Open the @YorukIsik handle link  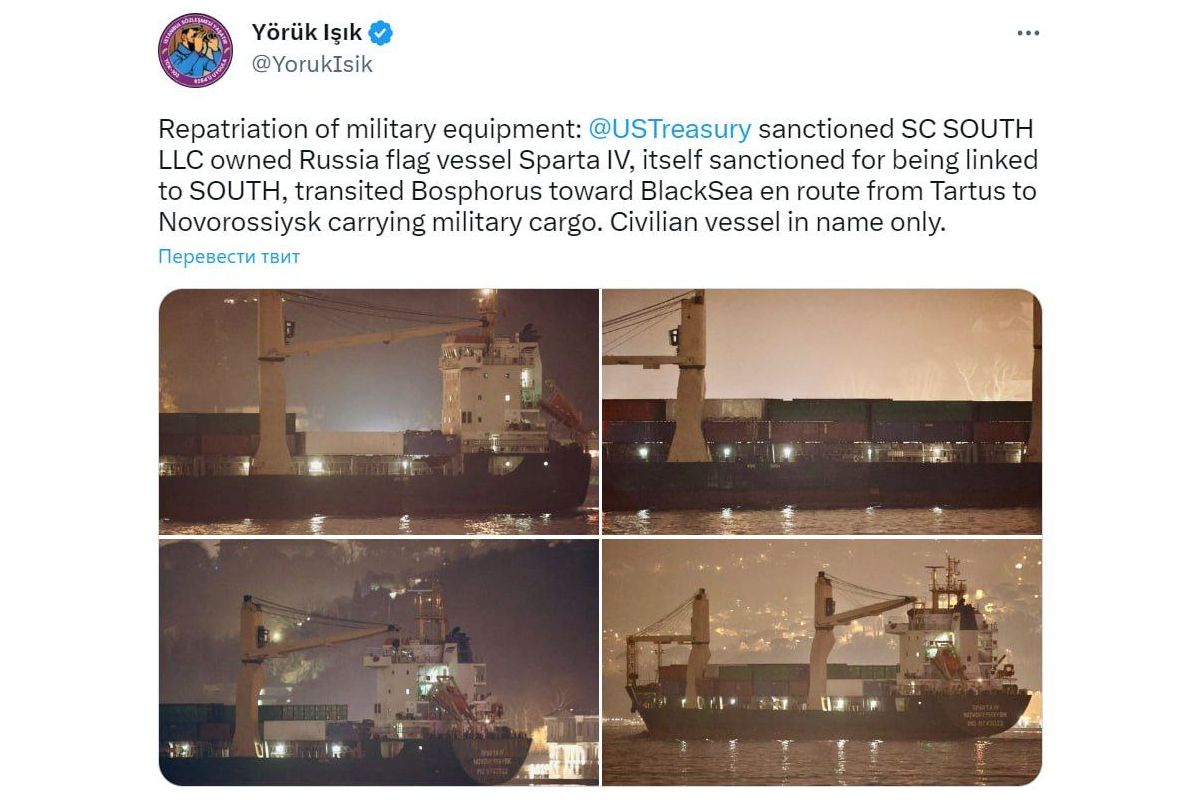312,64
